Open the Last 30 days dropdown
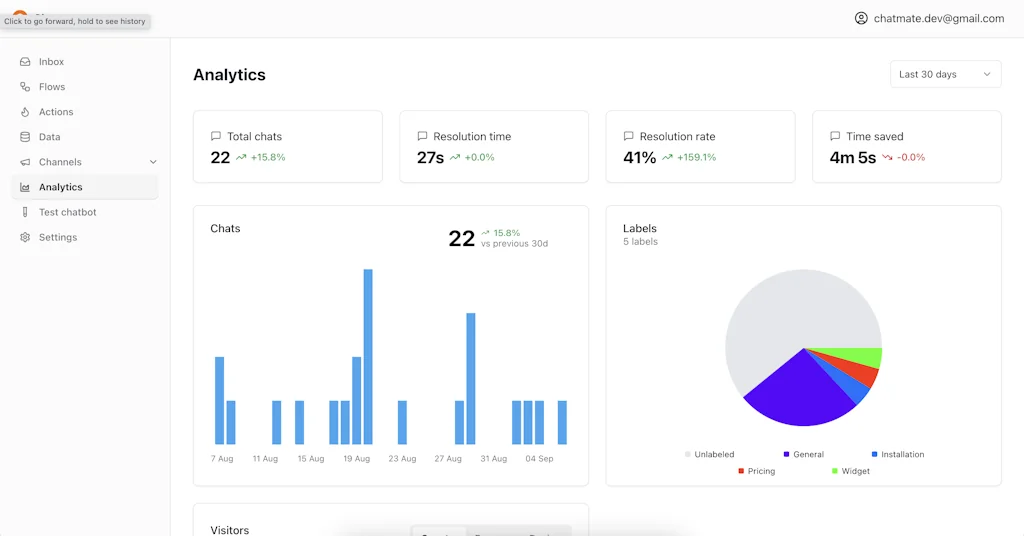 coord(945,74)
